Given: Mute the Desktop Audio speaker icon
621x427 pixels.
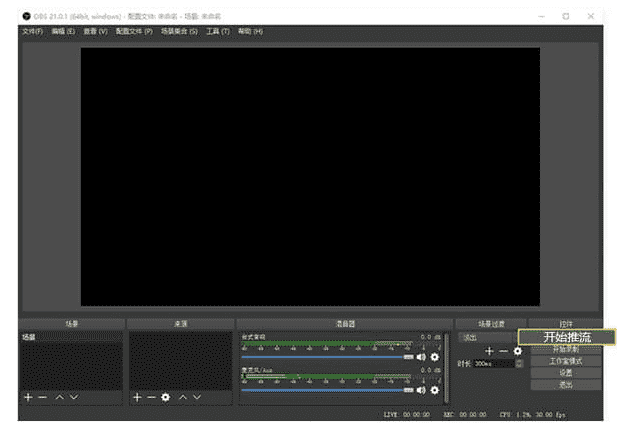Looking at the screenshot, I should tap(421, 357).
